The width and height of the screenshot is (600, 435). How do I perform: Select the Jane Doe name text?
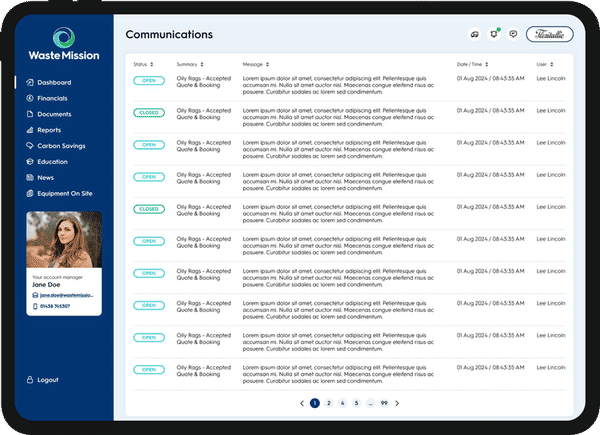pyautogui.click(x=46, y=285)
